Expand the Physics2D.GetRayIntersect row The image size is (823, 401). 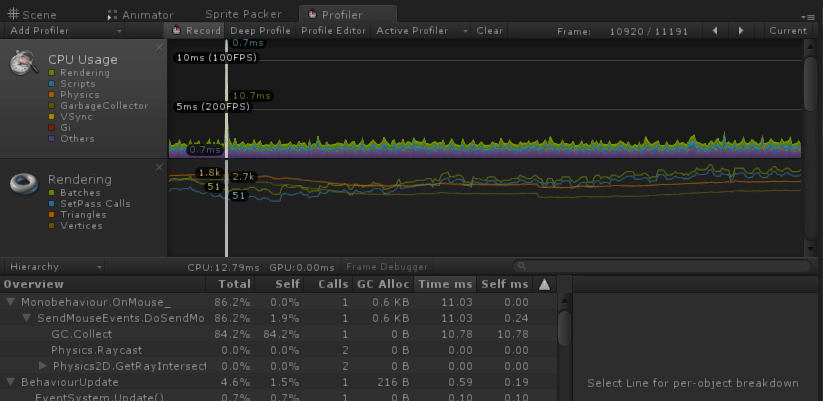click(43, 365)
